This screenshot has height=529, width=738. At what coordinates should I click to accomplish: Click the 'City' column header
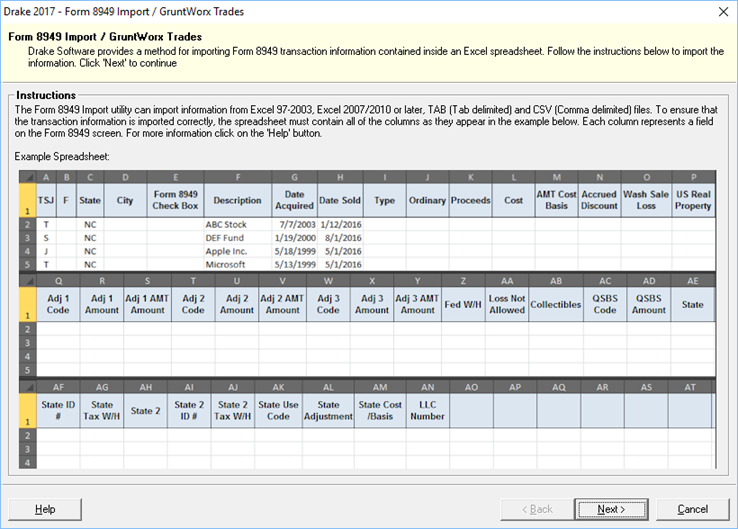coord(125,200)
